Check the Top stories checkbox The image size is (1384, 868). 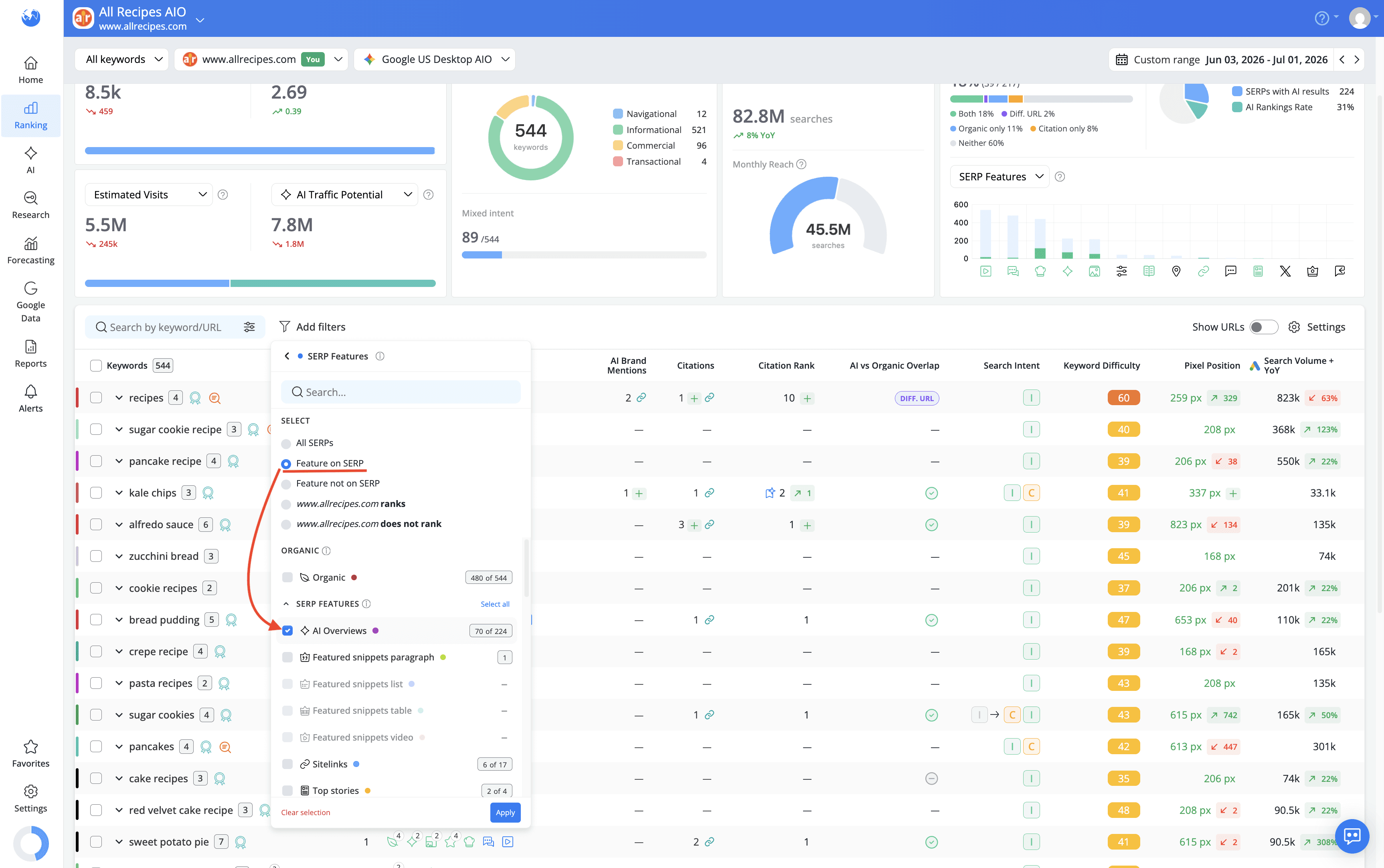tap(288, 791)
